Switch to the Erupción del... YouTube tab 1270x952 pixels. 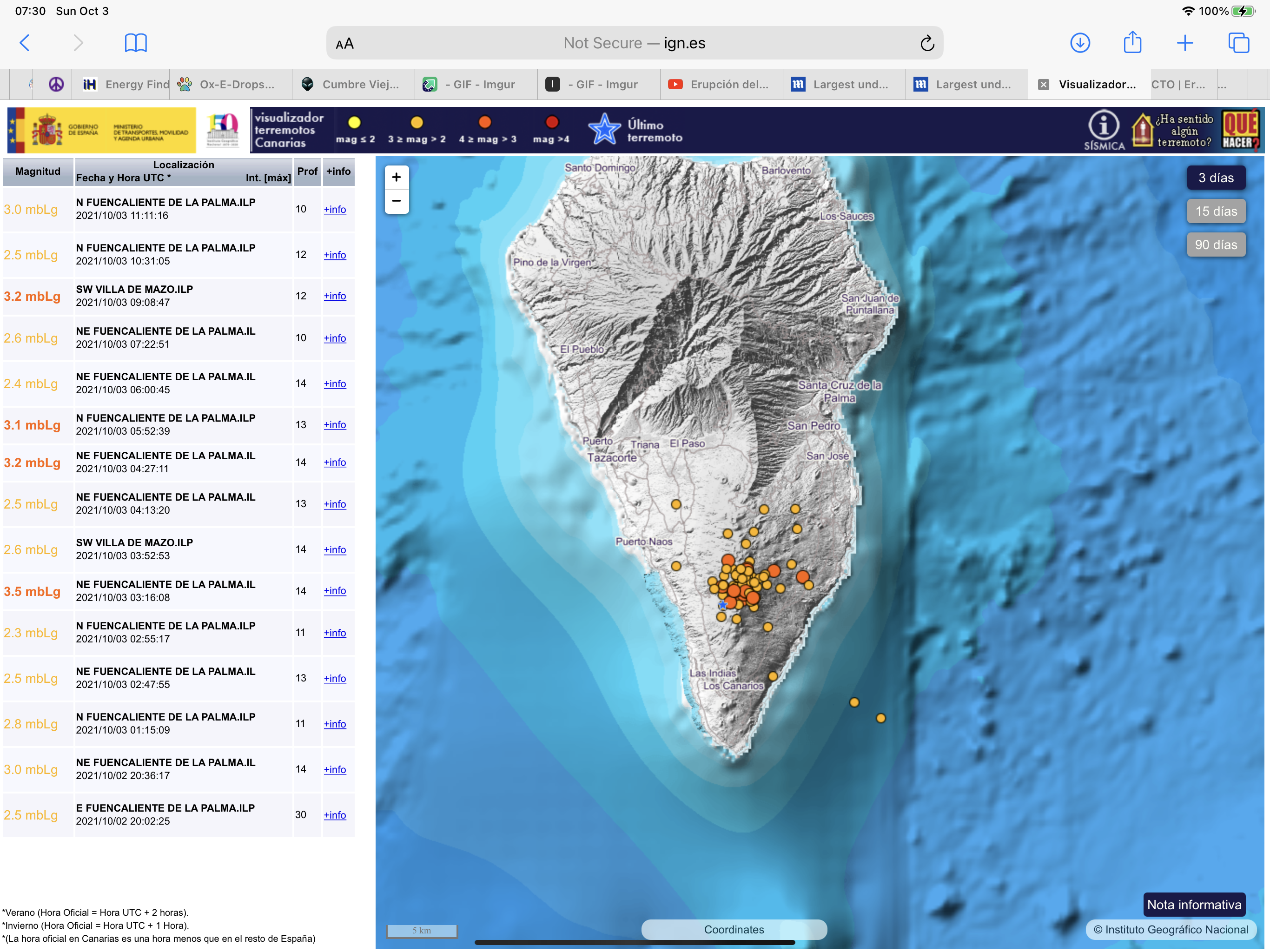721,85
